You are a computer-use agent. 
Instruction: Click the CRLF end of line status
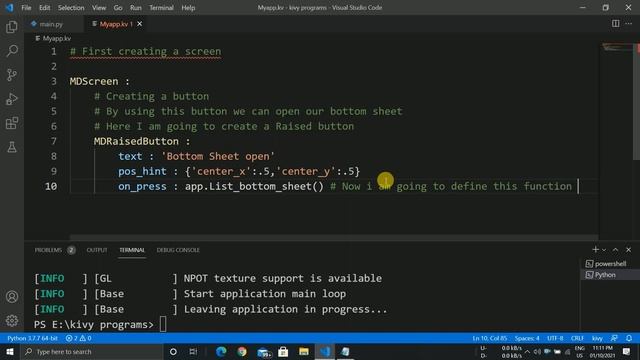coord(577,338)
